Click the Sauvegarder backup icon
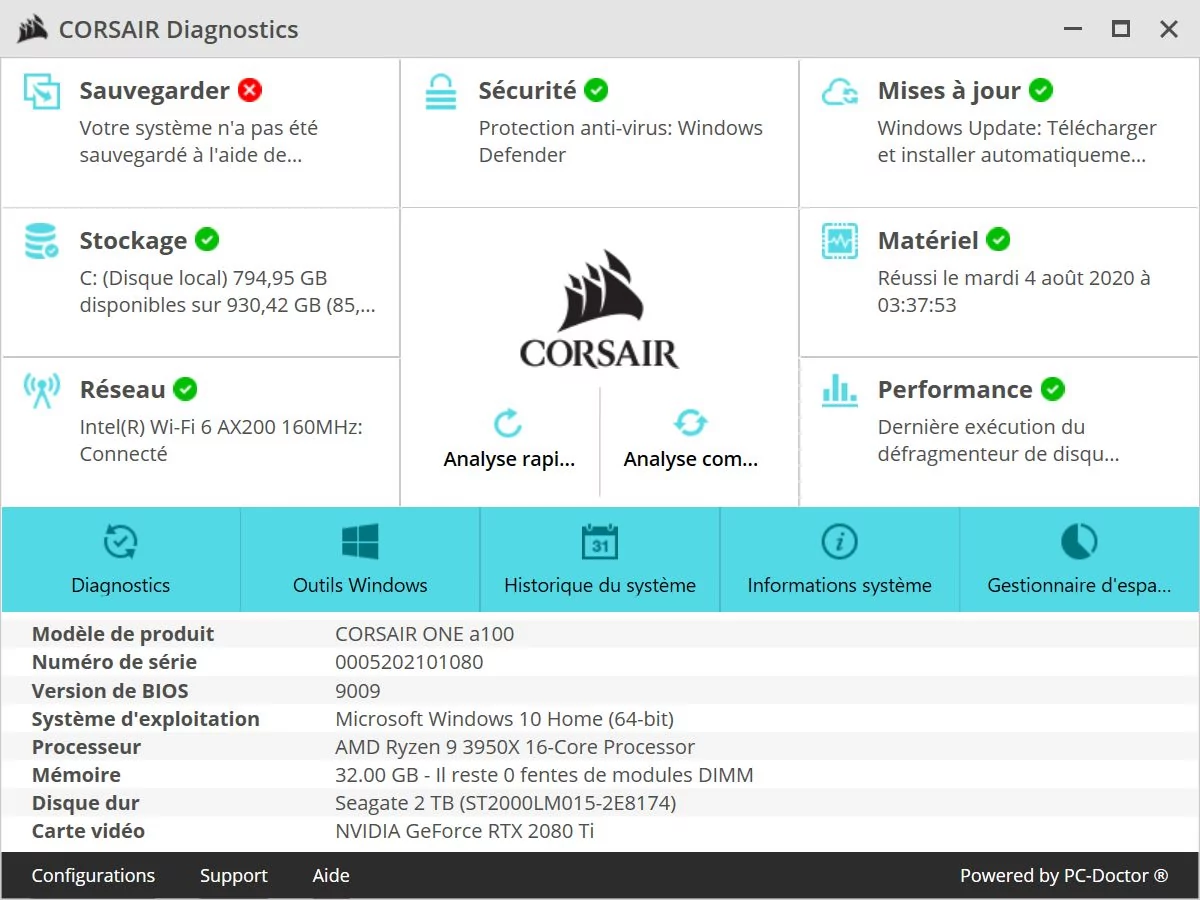The height and width of the screenshot is (900, 1200). (42, 91)
